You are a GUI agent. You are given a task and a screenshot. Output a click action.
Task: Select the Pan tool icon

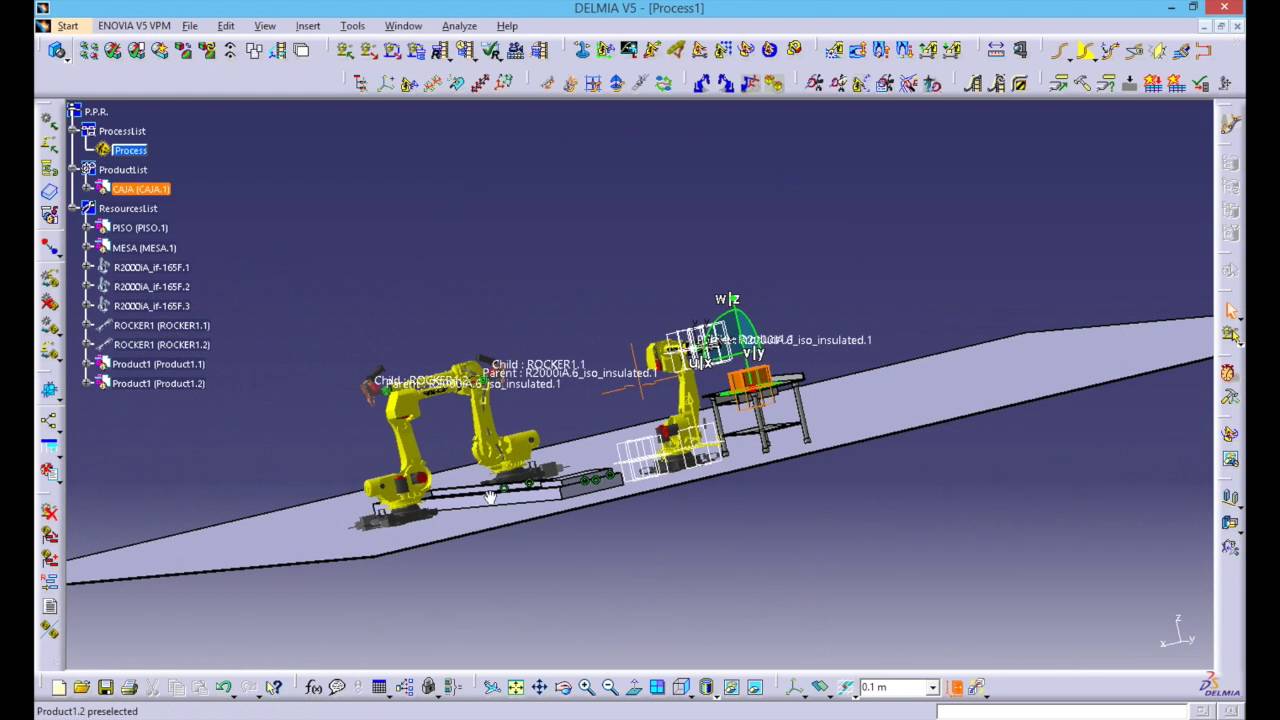pos(539,688)
